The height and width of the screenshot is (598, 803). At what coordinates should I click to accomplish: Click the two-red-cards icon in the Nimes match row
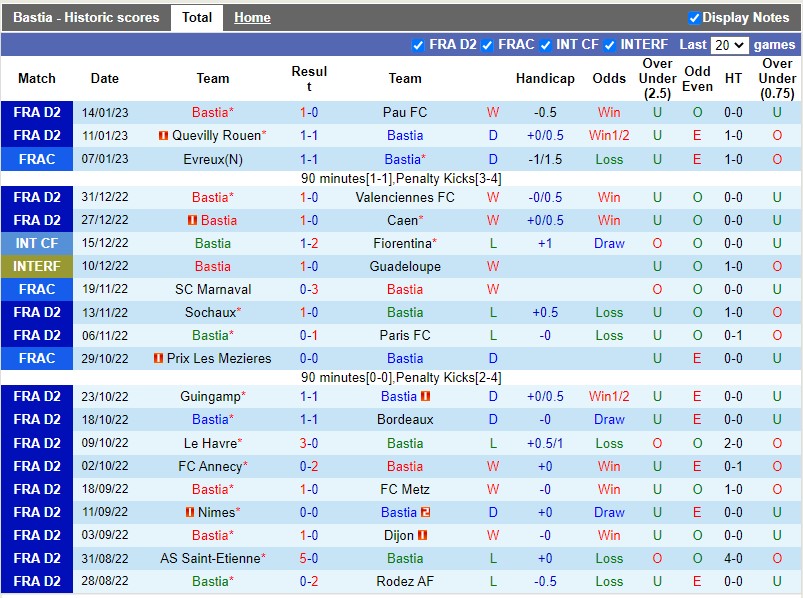pos(425,513)
